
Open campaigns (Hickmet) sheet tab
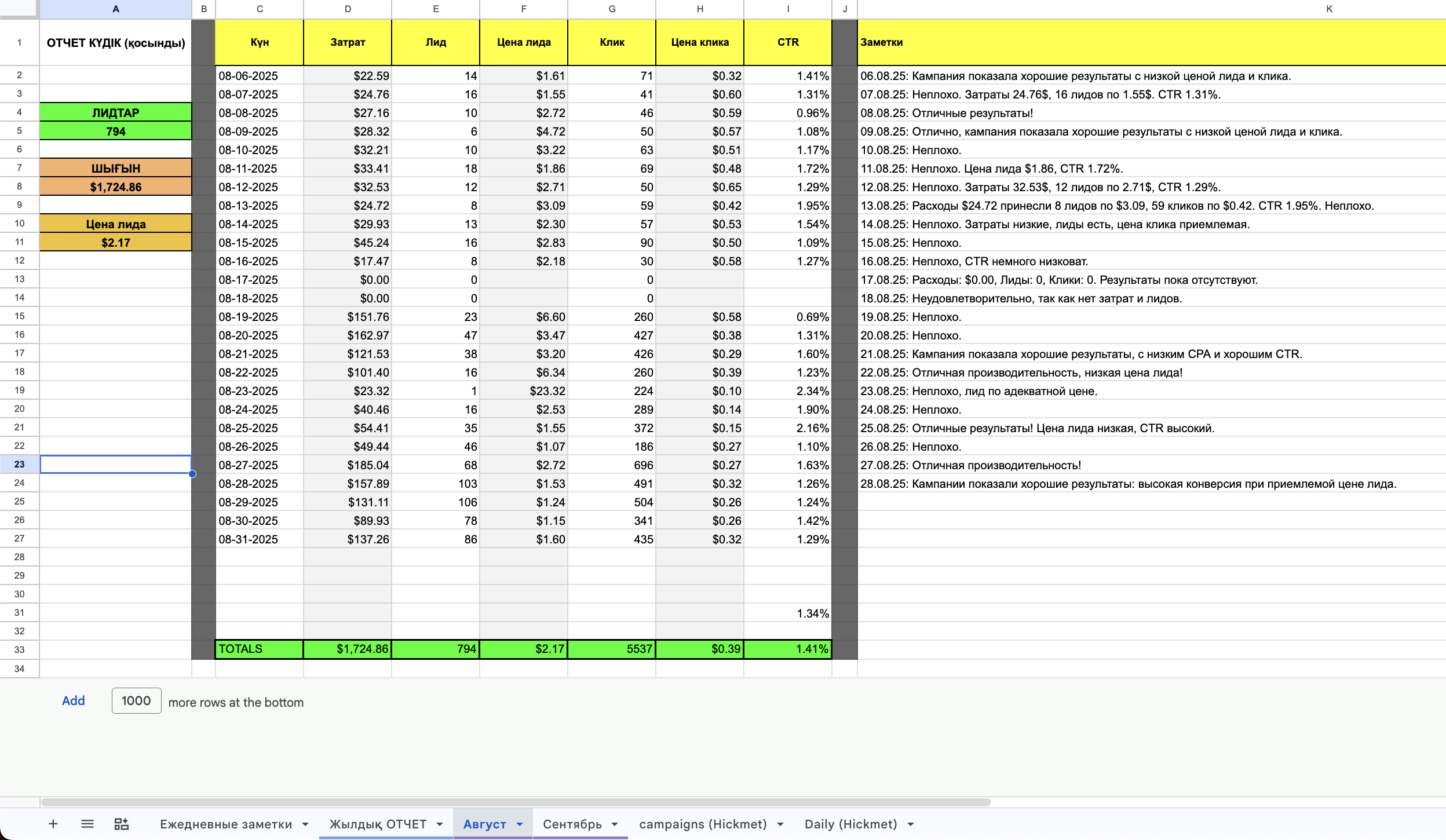[703, 824]
